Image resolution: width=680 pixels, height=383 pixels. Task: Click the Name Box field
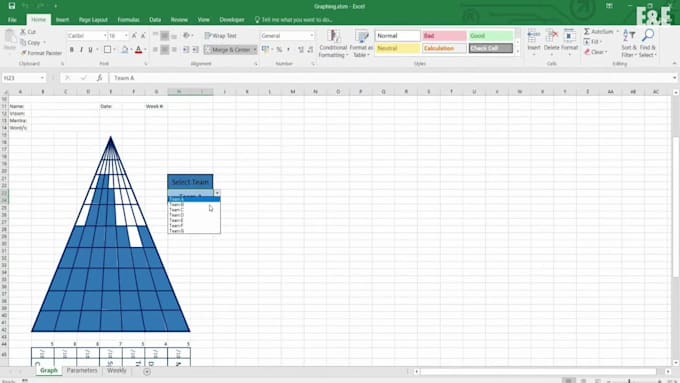tap(23, 78)
